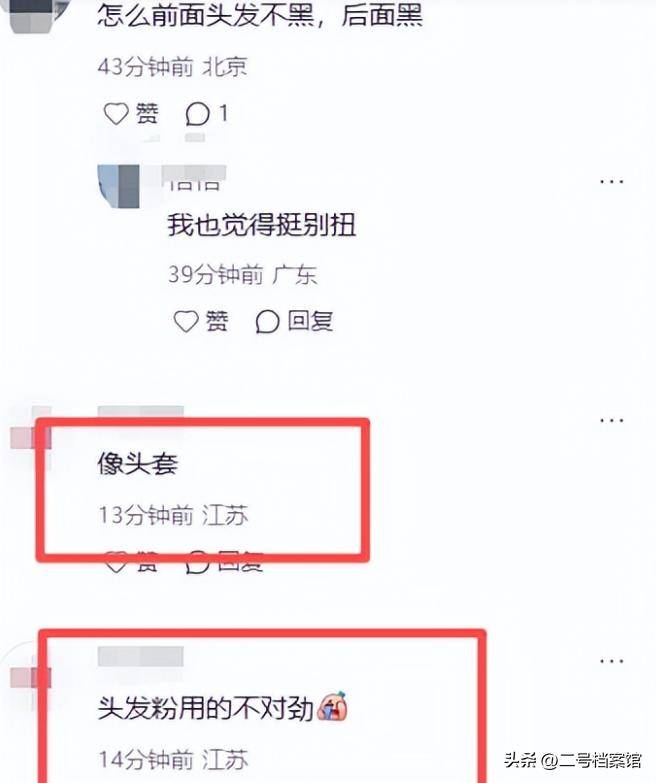
Task: Open avatar of the 像头套 commenter
Action: coord(30,438)
